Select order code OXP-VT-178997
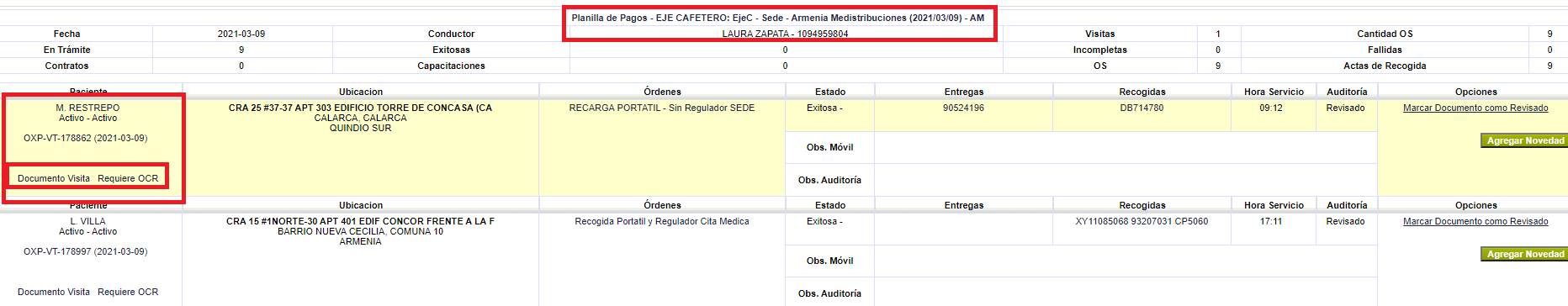 pyautogui.click(x=86, y=251)
